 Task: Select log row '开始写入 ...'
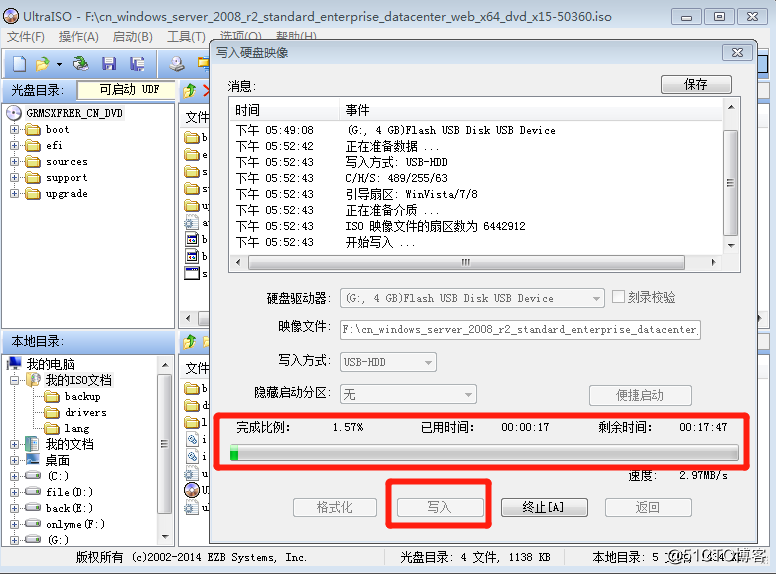381,242
